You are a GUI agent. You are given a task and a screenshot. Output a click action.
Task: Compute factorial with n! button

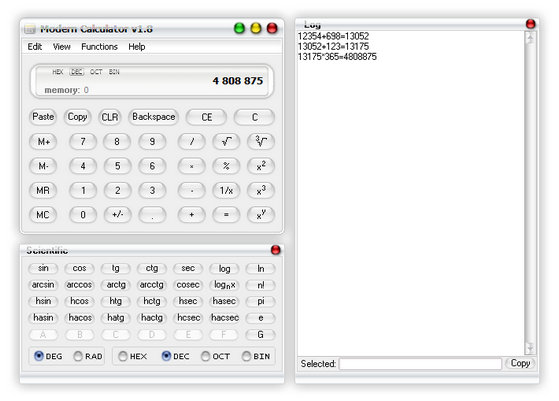[261, 285]
